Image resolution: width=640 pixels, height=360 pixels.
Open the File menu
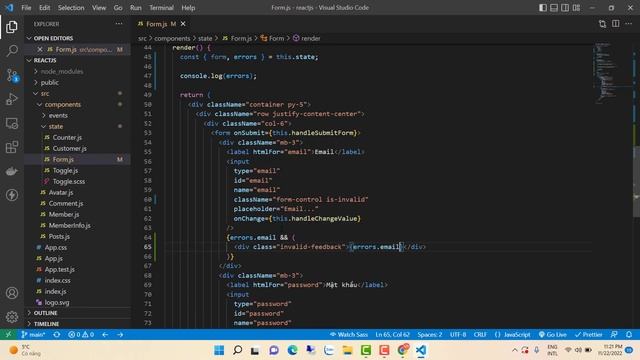[x=26, y=8]
